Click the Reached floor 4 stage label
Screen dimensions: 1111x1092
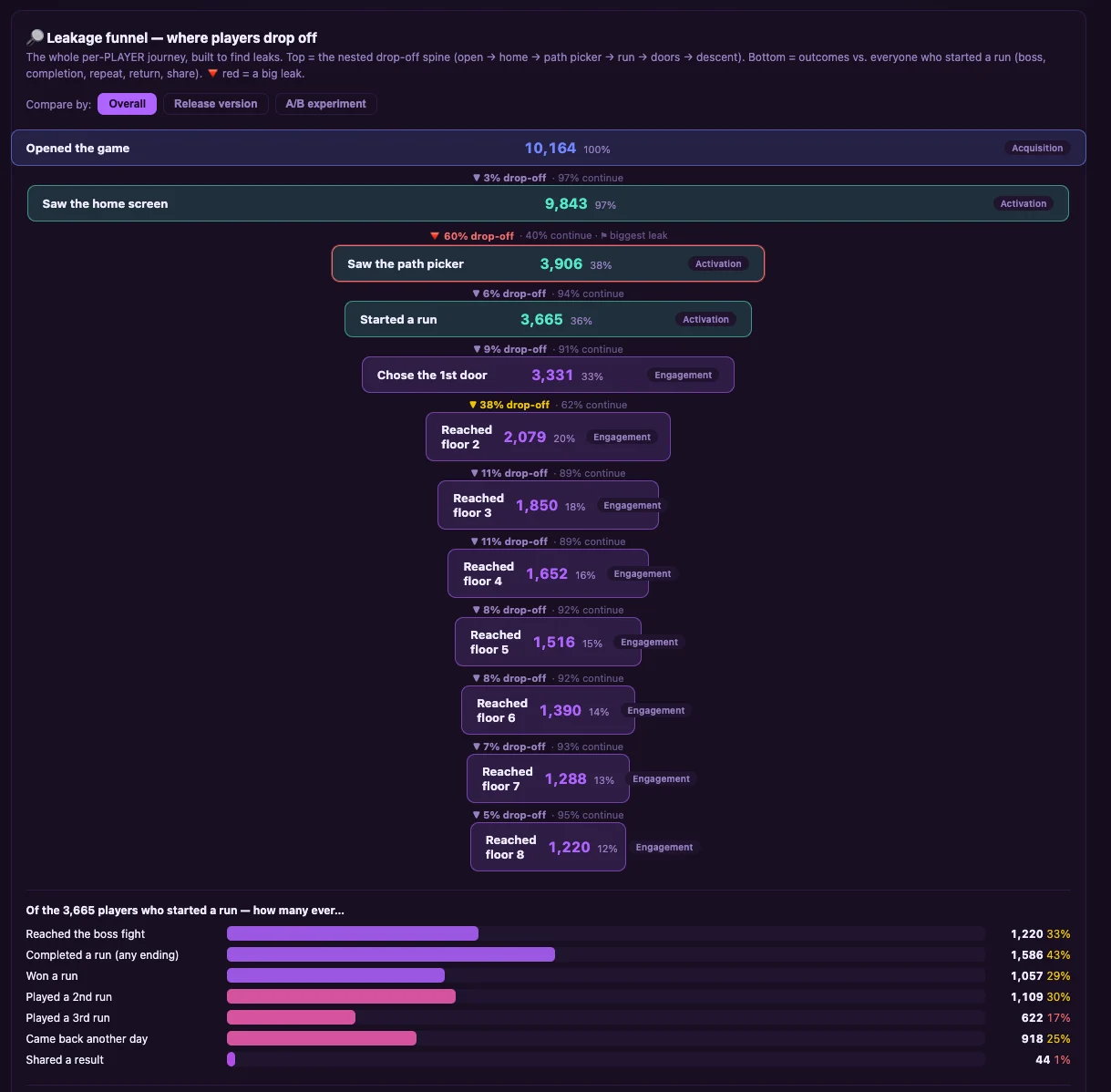(488, 573)
